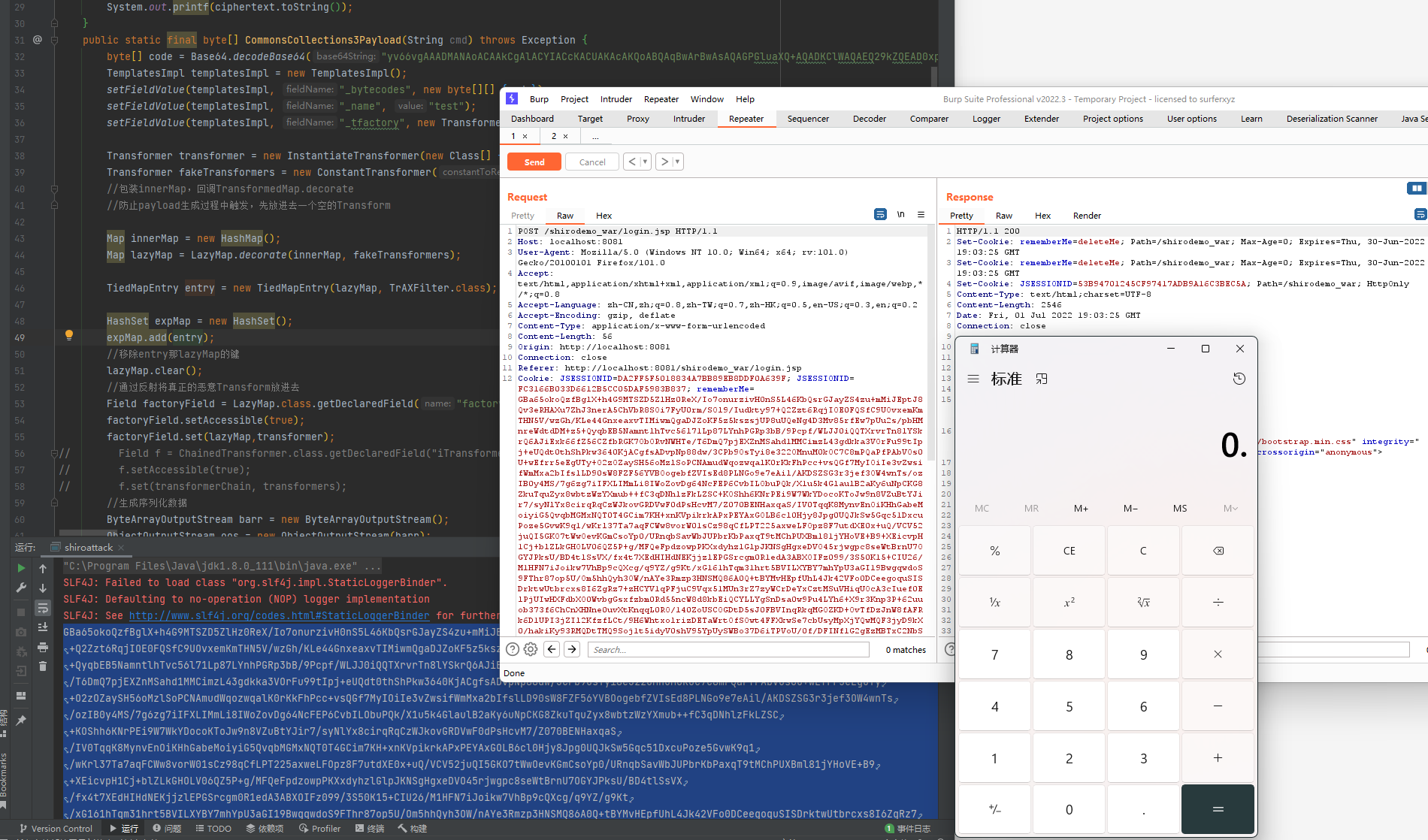Image resolution: width=1428 pixels, height=840 pixels.
Task: Open the slf4j.org StaticLoggerBinder link
Action: (x=280, y=615)
